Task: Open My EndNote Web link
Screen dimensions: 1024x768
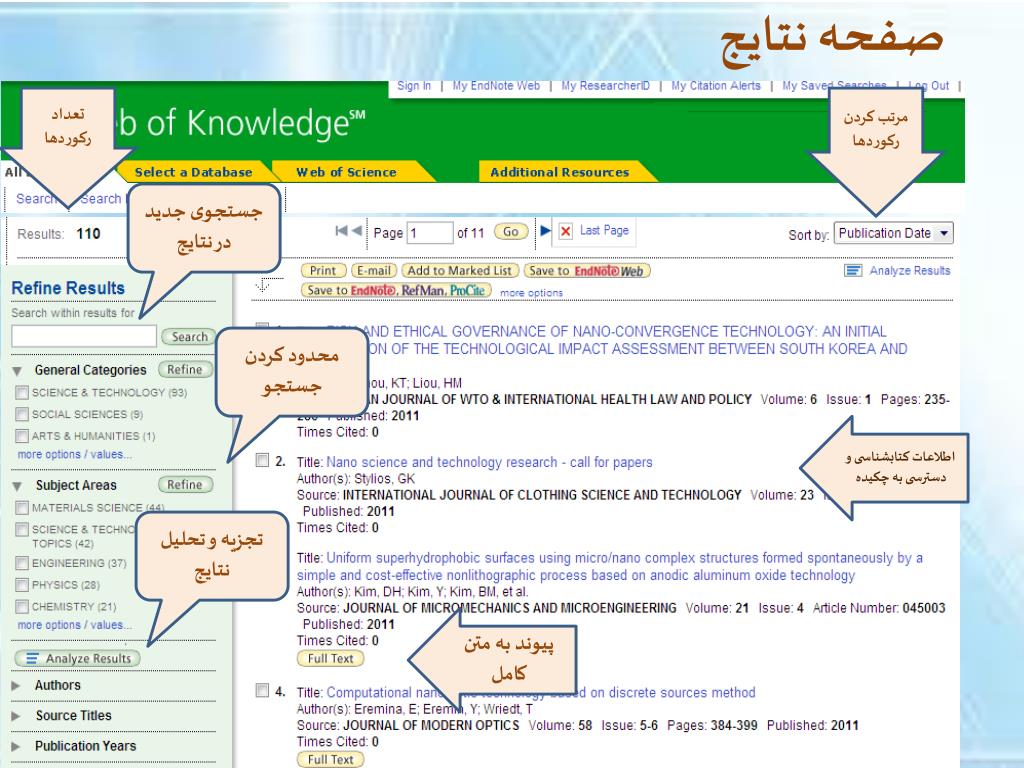Action: [496, 86]
